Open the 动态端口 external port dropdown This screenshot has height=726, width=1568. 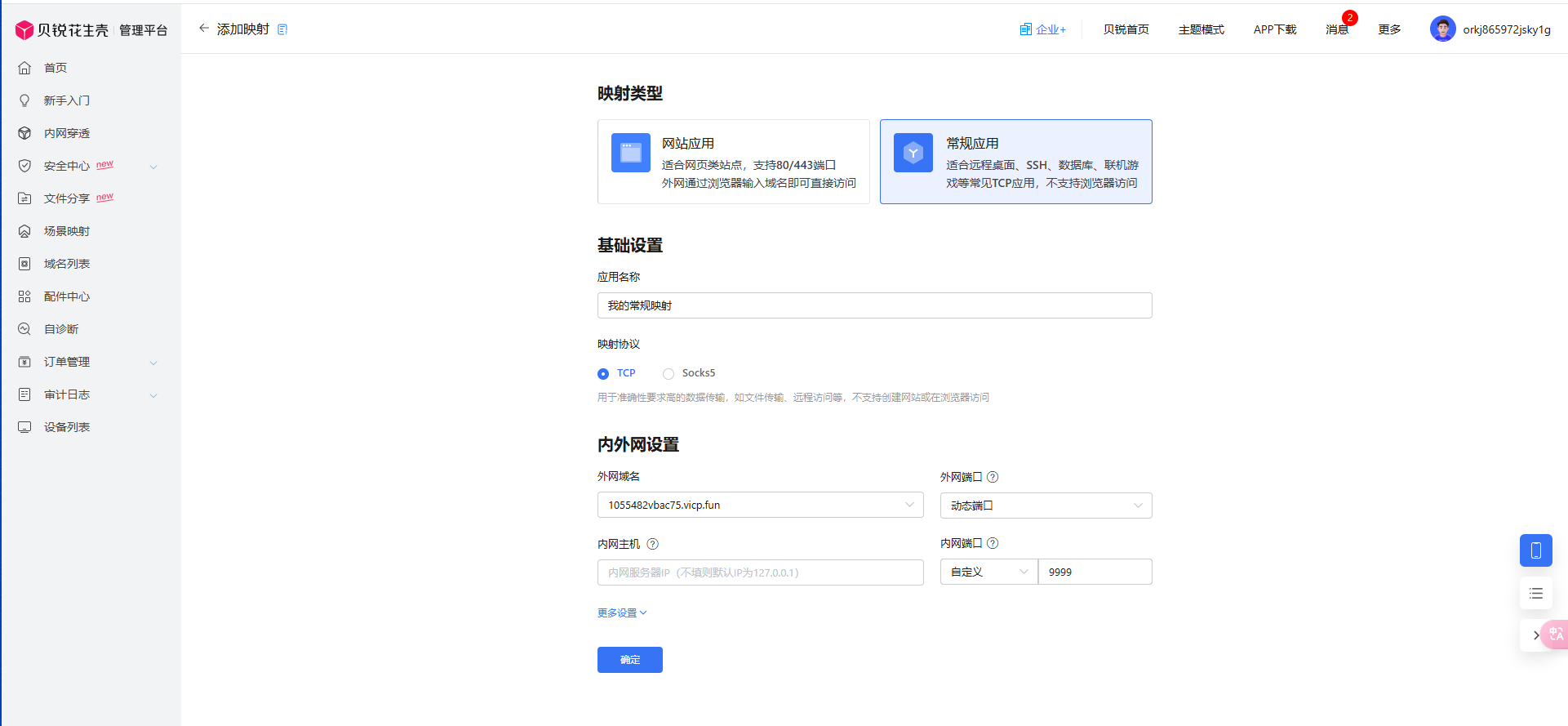[1046, 506]
